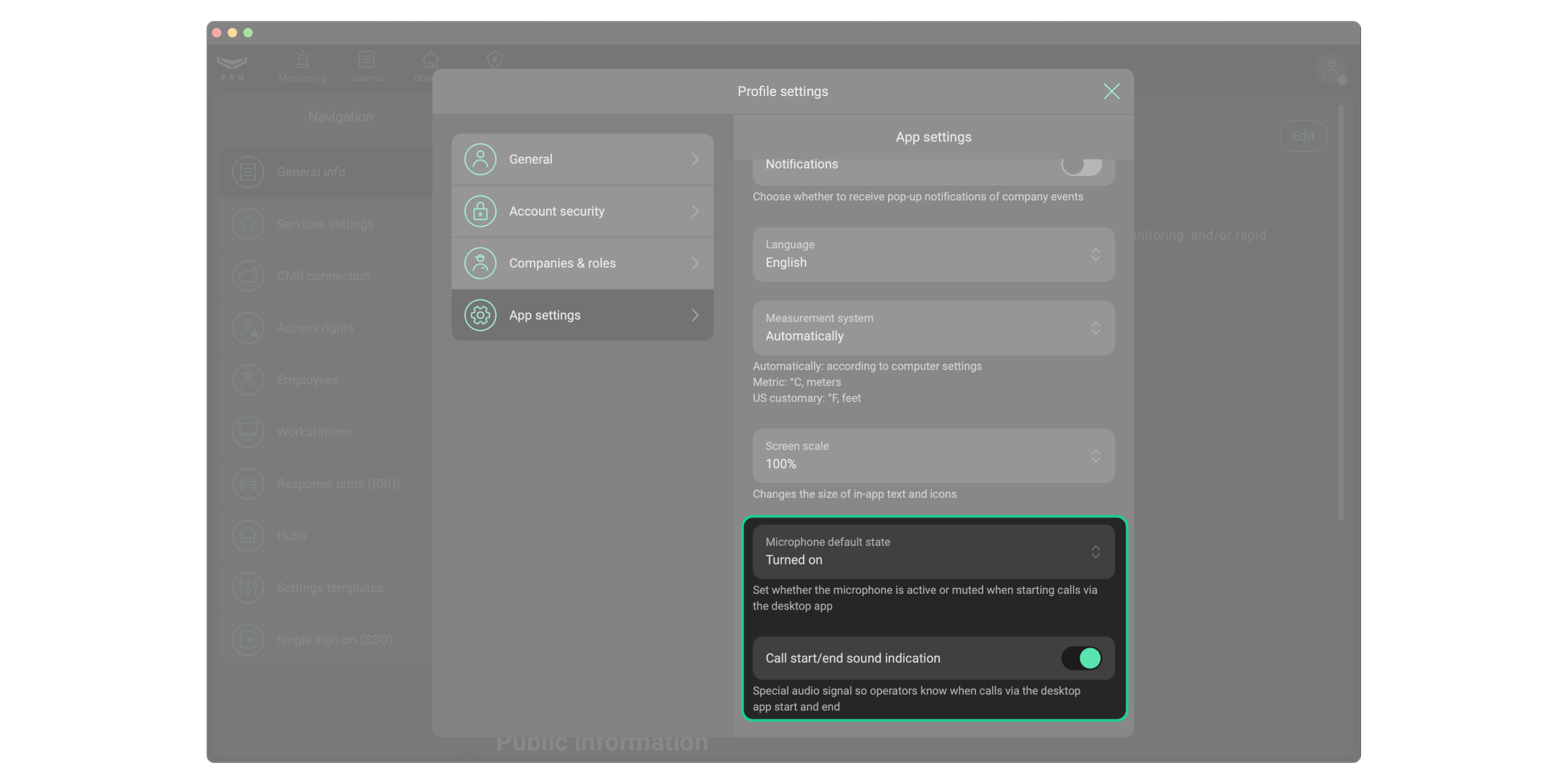Screen dimensions: 1568x784
Task: Click the "Profile settings" title
Action: click(x=783, y=91)
